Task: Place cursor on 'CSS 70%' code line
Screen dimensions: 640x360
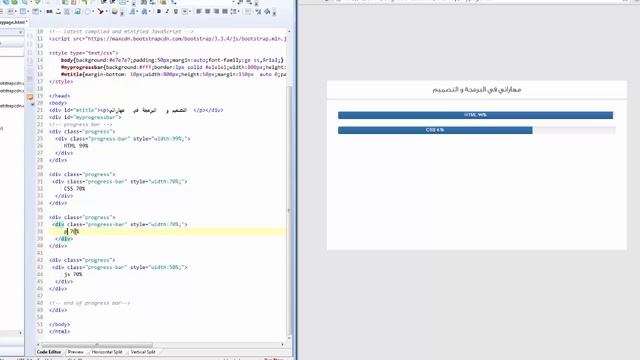Action: 74,189
